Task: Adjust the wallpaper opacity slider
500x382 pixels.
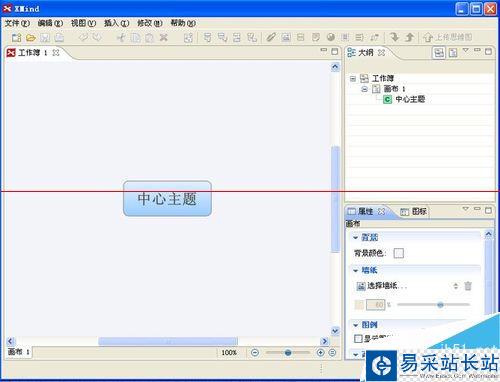Action: (x=440, y=304)
